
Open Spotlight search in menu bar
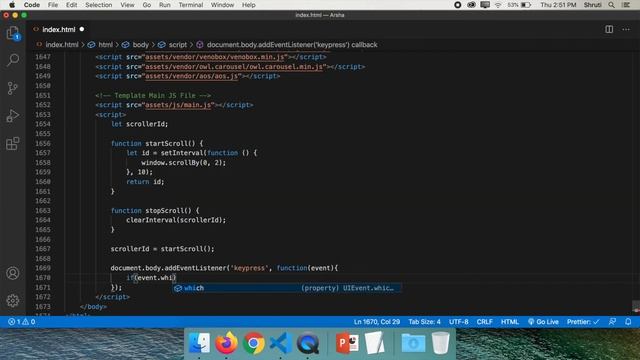coord(611,5)
